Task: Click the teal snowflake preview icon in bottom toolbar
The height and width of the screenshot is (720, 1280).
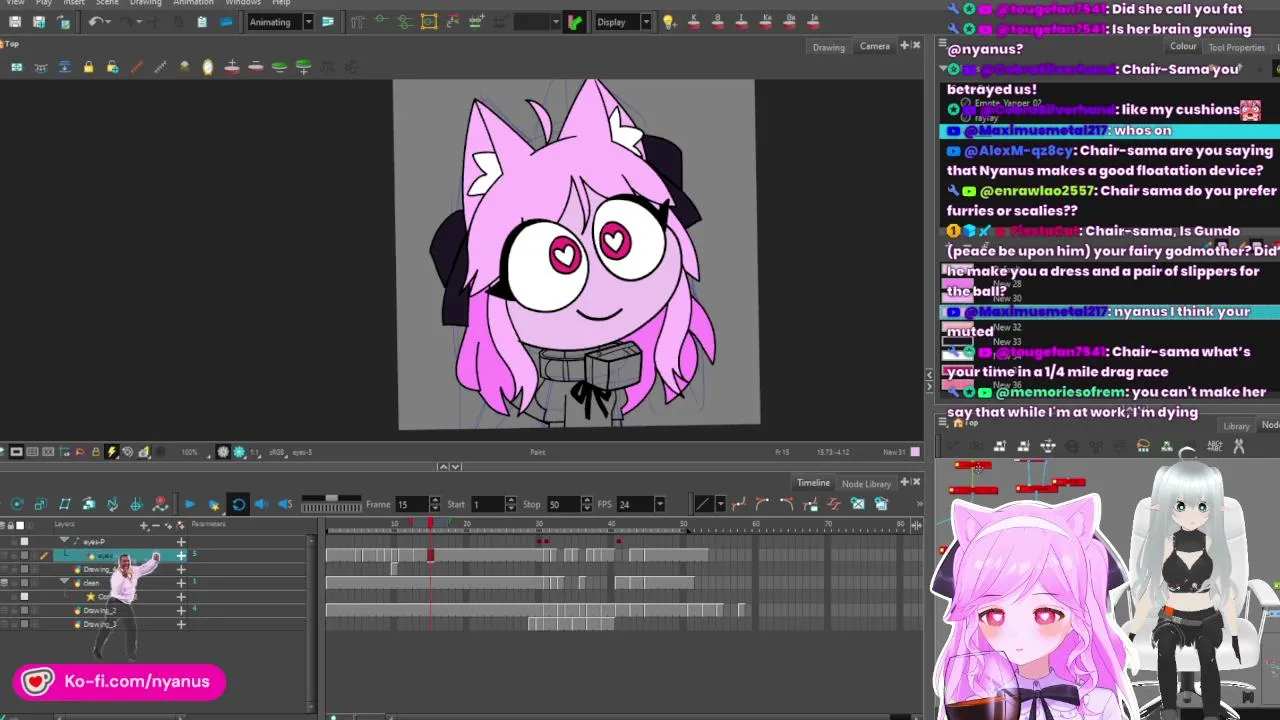Action: point(239,452)
